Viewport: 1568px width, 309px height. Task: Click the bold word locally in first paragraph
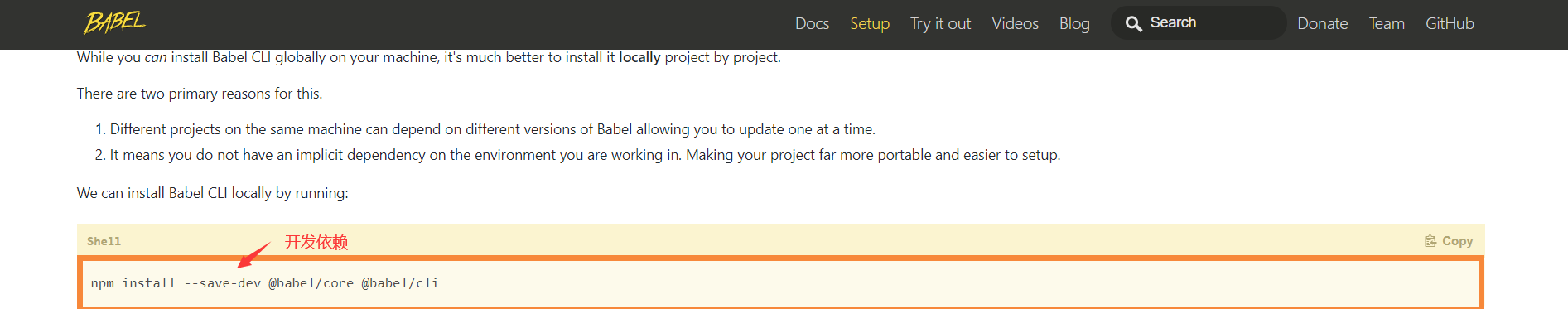point(639,57)
